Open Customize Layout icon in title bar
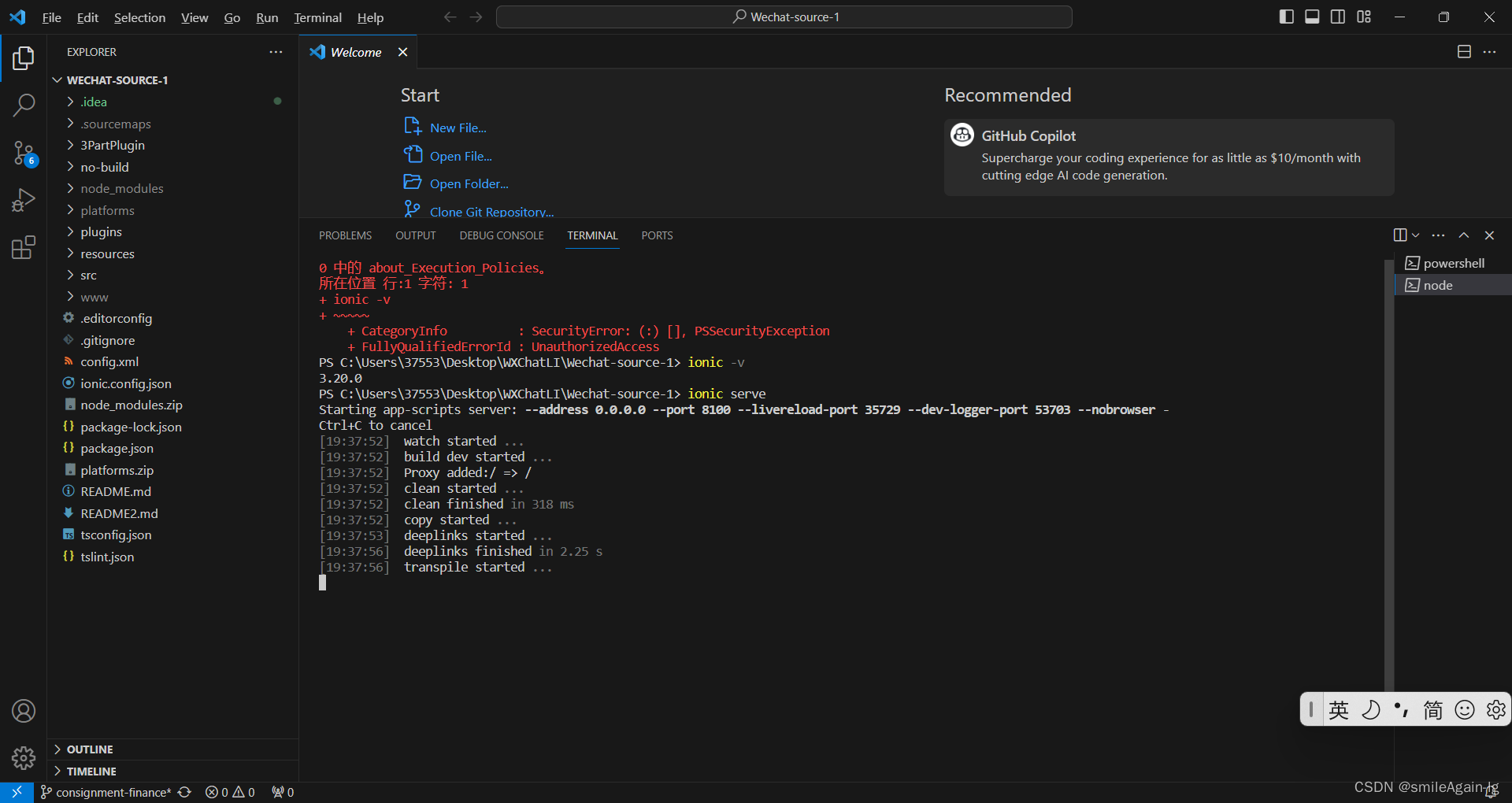 (x=1364, y=17)
